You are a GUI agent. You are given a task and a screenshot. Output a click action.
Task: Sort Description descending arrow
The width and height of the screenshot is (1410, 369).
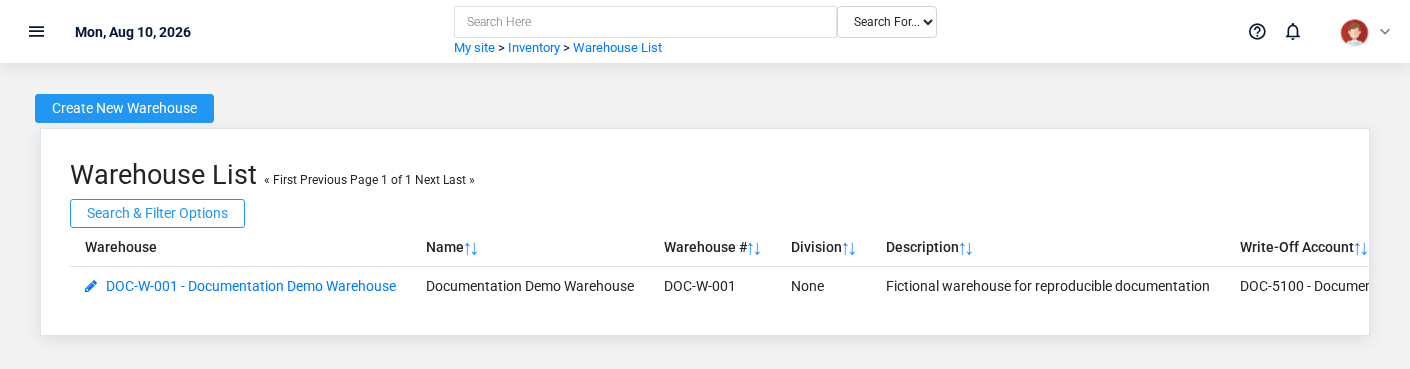pyautogui.click(x=970, y=248)
